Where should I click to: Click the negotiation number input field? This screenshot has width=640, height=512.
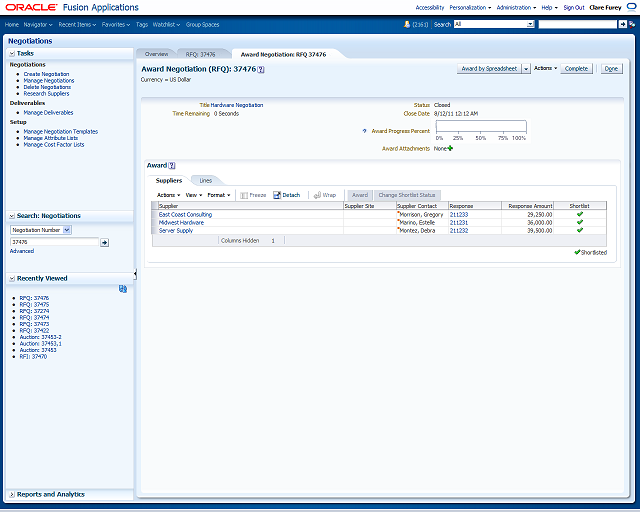pos(55,242)
